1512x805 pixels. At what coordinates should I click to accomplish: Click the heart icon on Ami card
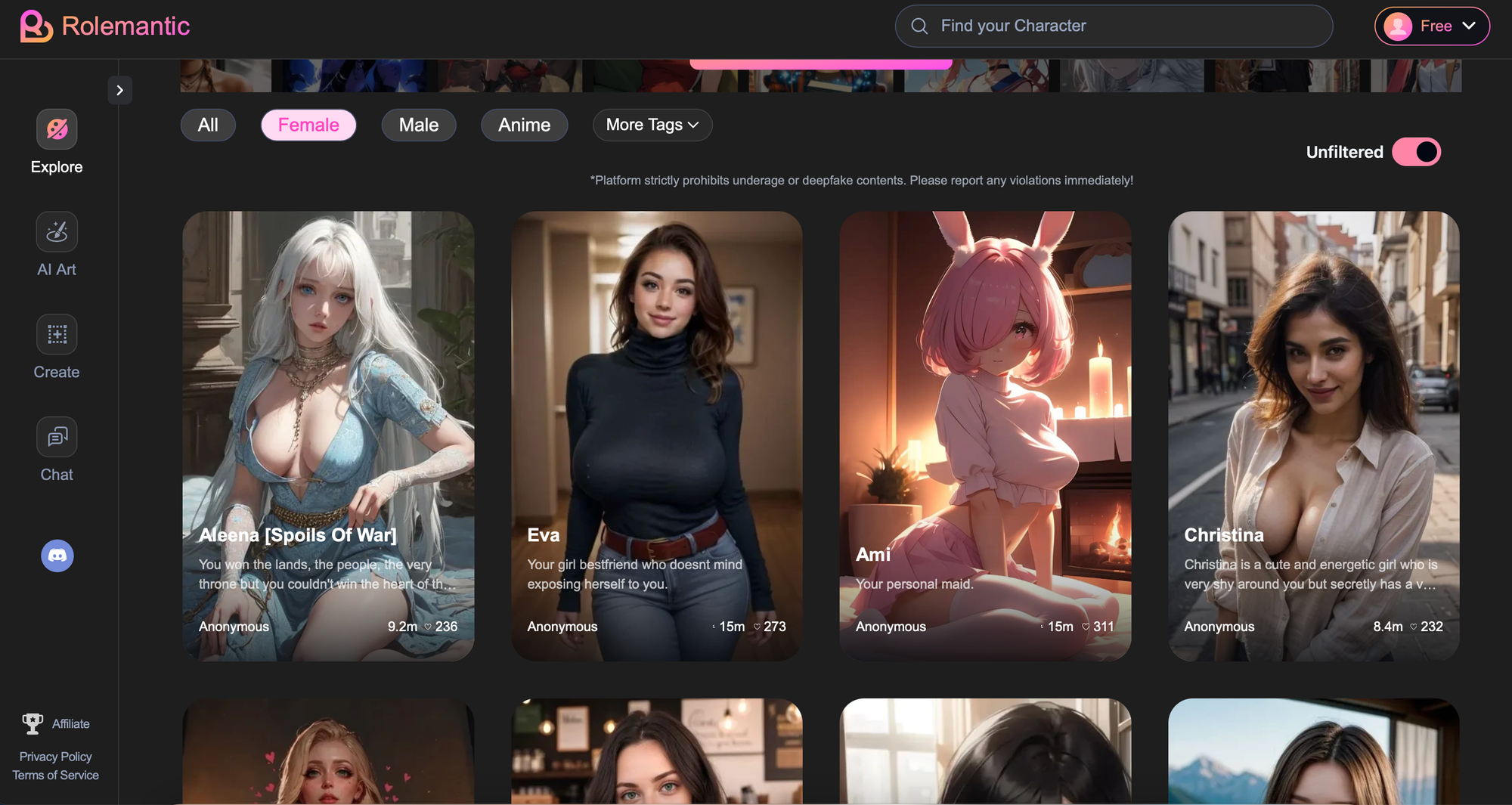(x=1086, y=627)
